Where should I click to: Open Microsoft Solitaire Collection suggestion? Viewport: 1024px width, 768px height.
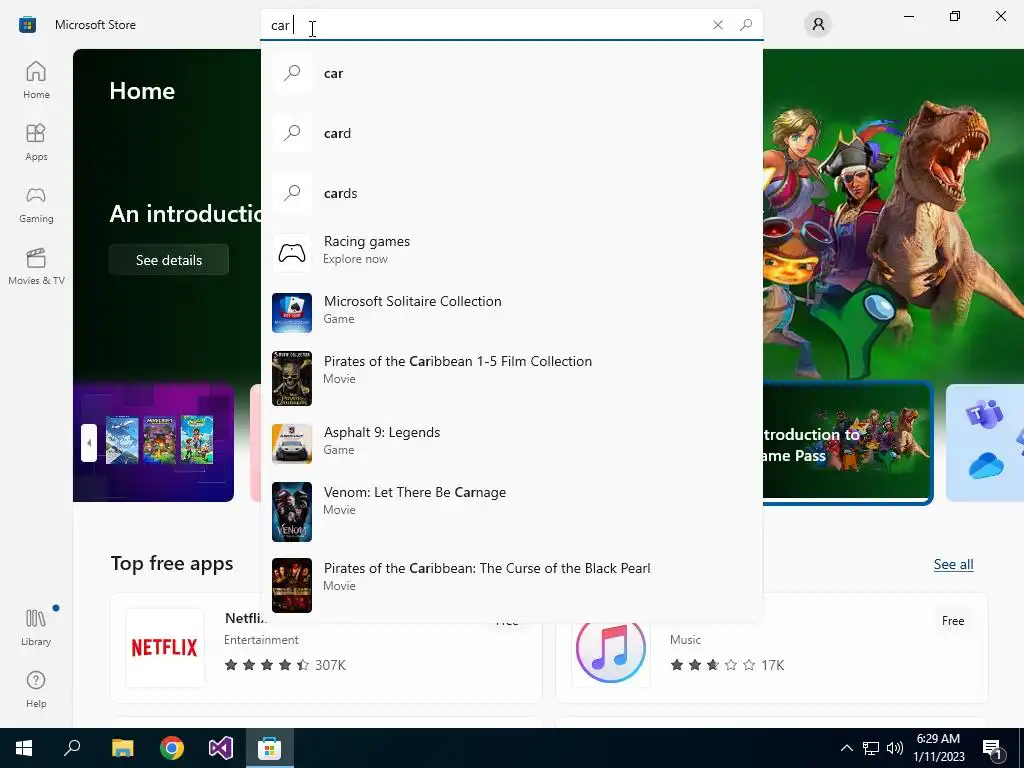tap(511, 312)
